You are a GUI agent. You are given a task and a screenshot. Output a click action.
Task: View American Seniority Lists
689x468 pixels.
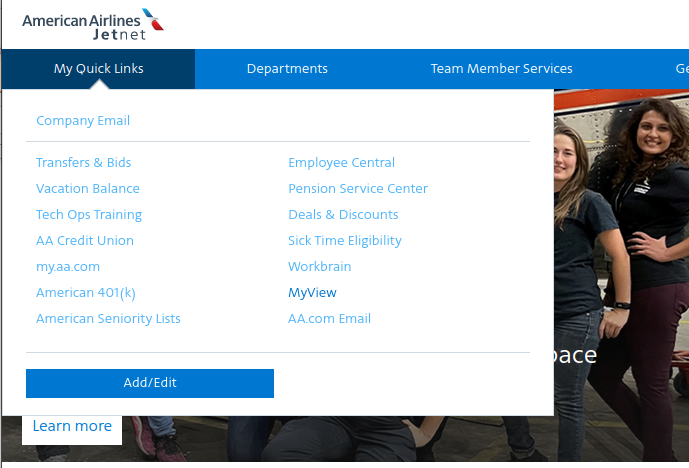point(108,319)
